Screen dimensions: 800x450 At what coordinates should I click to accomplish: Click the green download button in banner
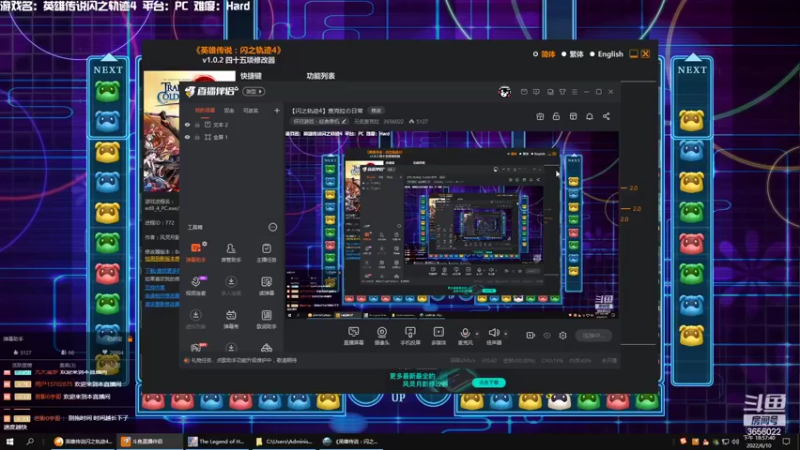click(x=488, y=382)
